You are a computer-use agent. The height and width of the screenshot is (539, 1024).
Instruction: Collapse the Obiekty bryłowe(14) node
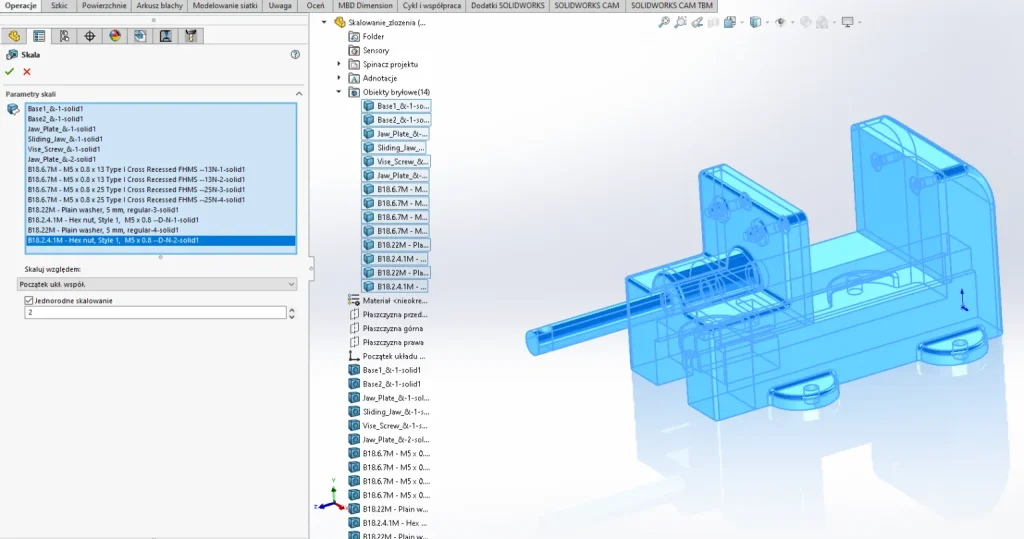coord(339,92)
